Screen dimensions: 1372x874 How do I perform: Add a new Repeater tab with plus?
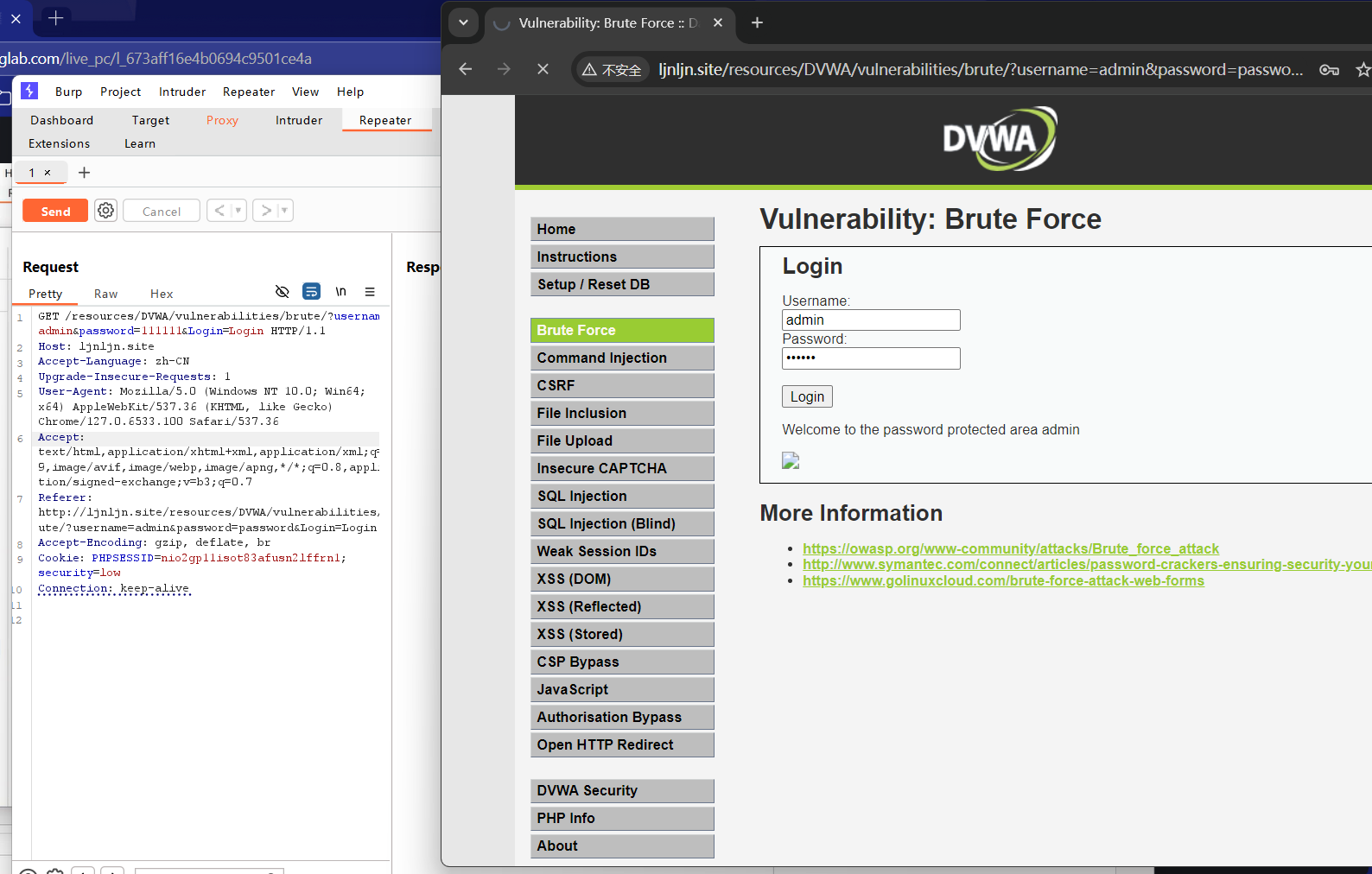84,173
